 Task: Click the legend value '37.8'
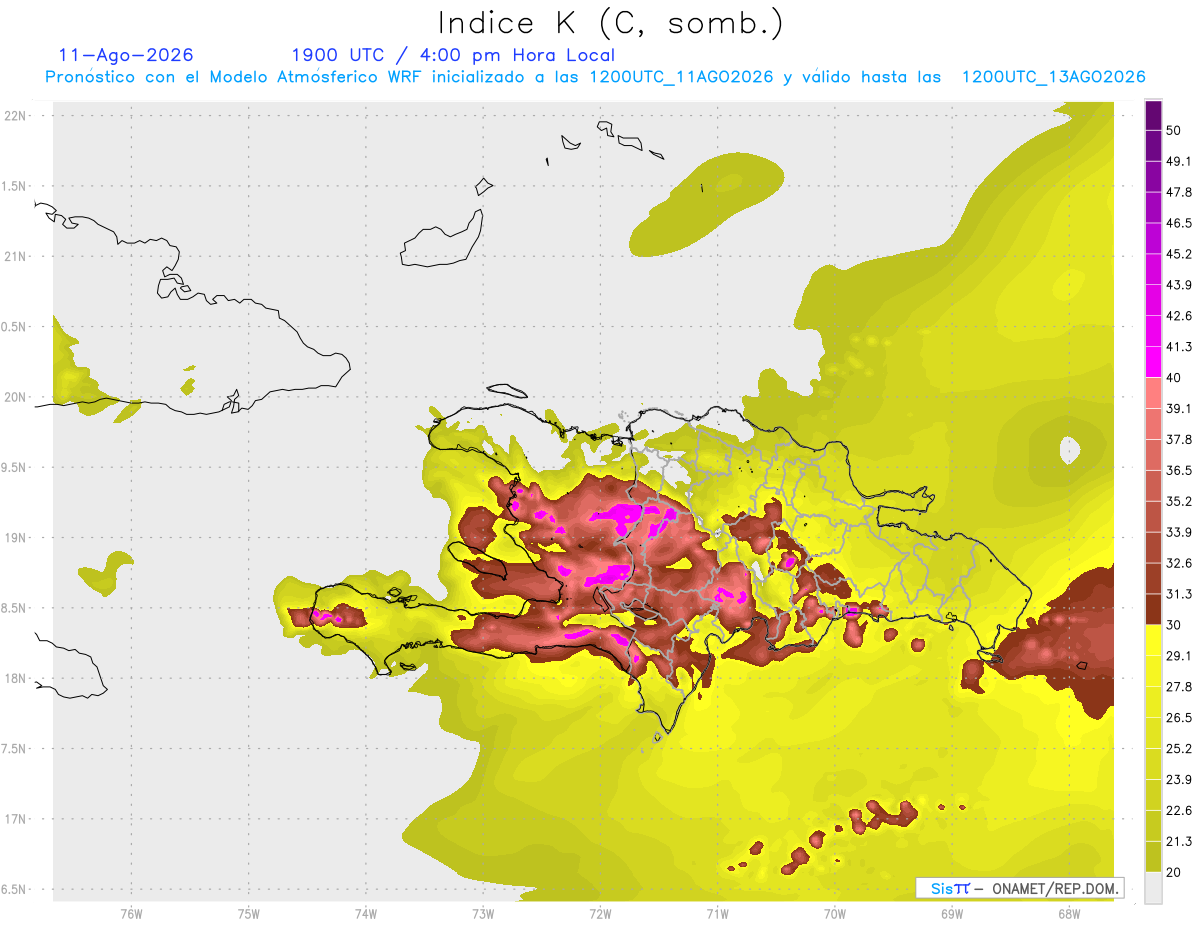click(1179, 440)
